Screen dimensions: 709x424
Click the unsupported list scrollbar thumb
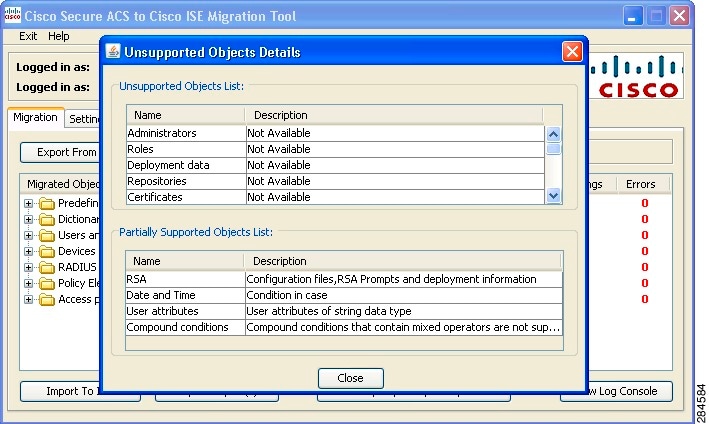[553, 149]
